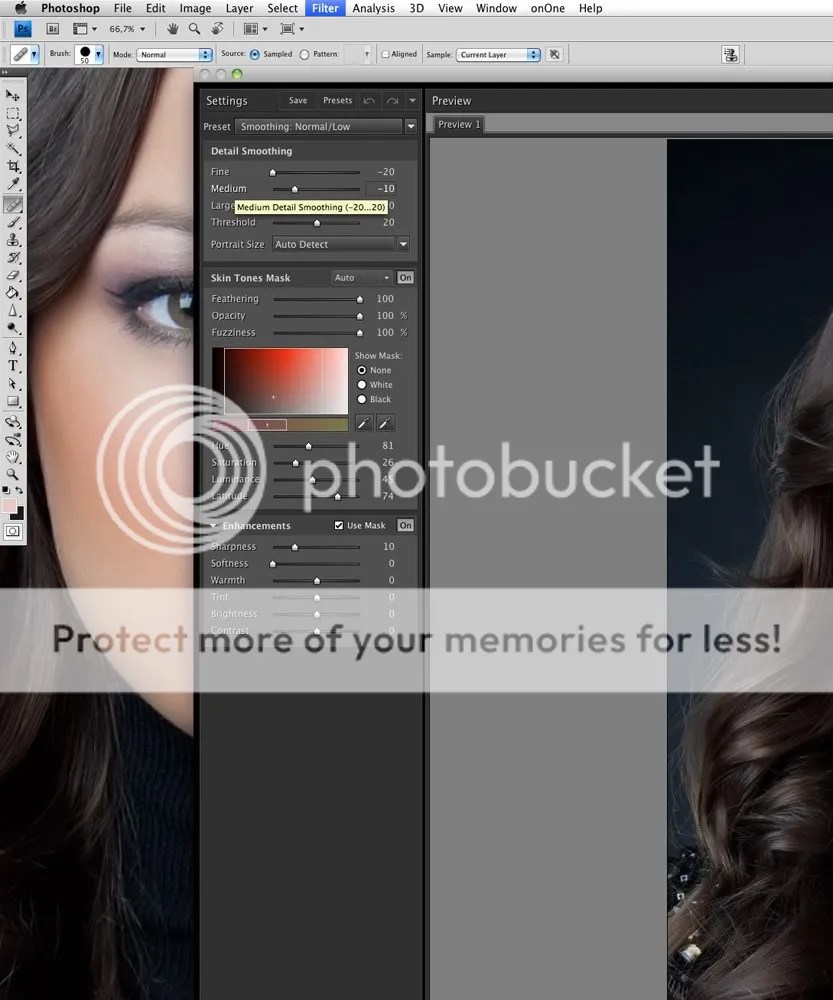Select the Eyedropper tool in the toolbox
Image resolution: width=833 pixels, height=1000 pixels.
(13, 184)
